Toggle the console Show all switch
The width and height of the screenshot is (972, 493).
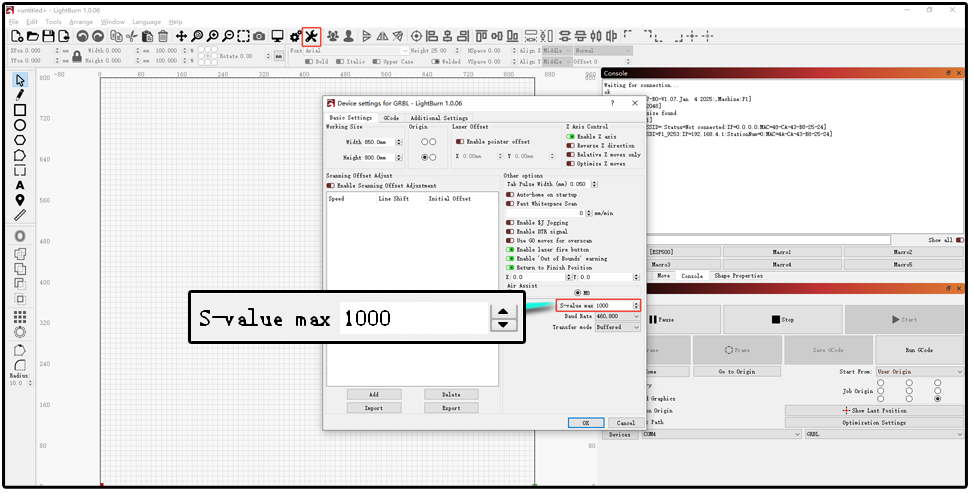[960, 240]
